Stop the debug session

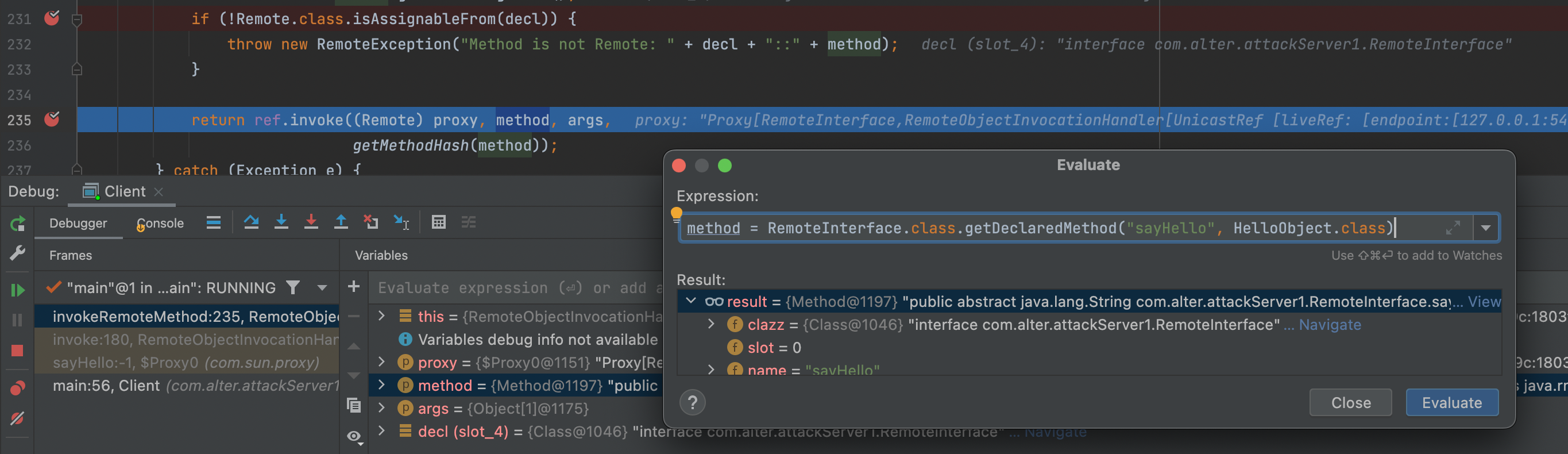pyautogui.click(x=18, y=351)
